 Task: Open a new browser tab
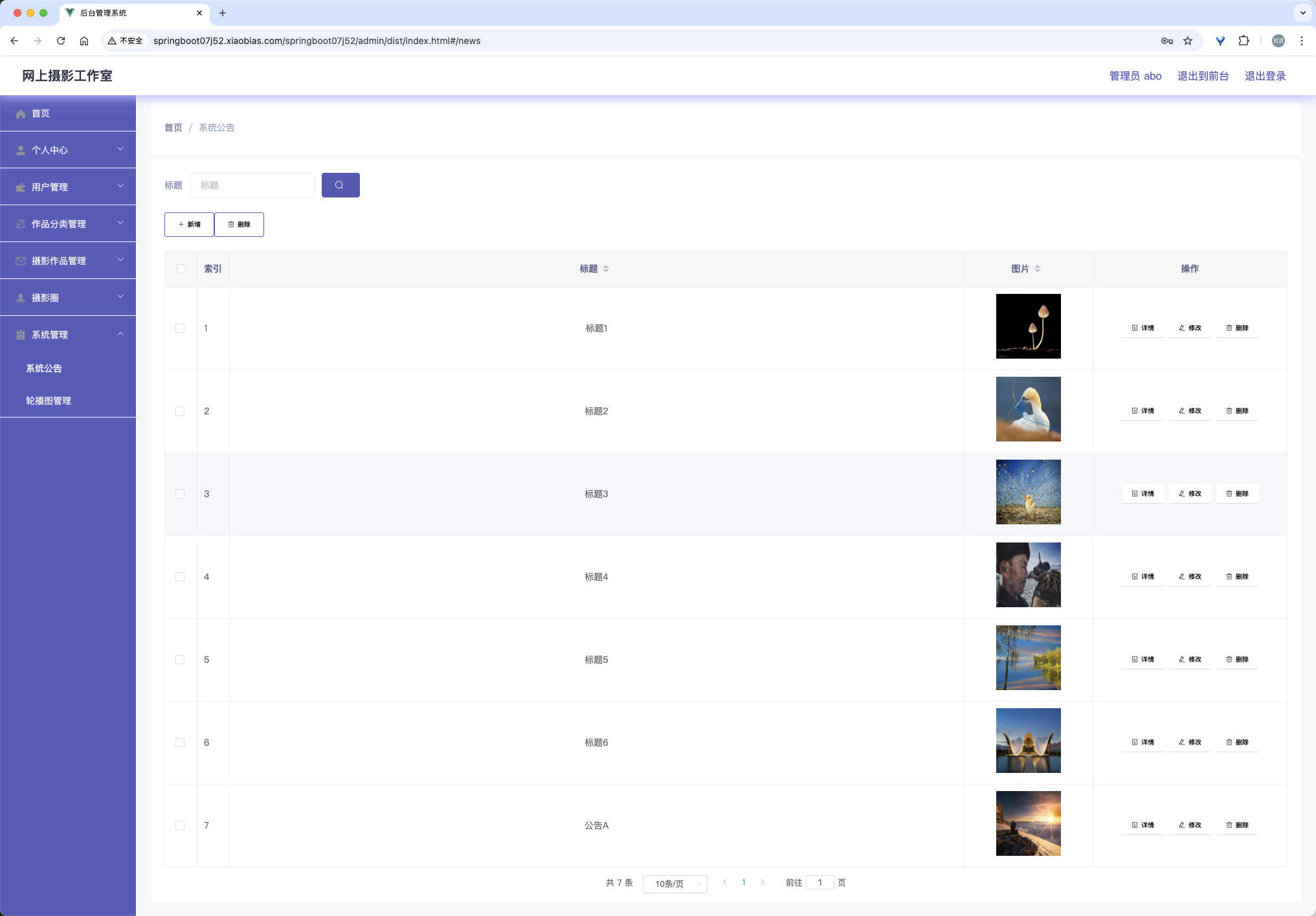point(223,13)
